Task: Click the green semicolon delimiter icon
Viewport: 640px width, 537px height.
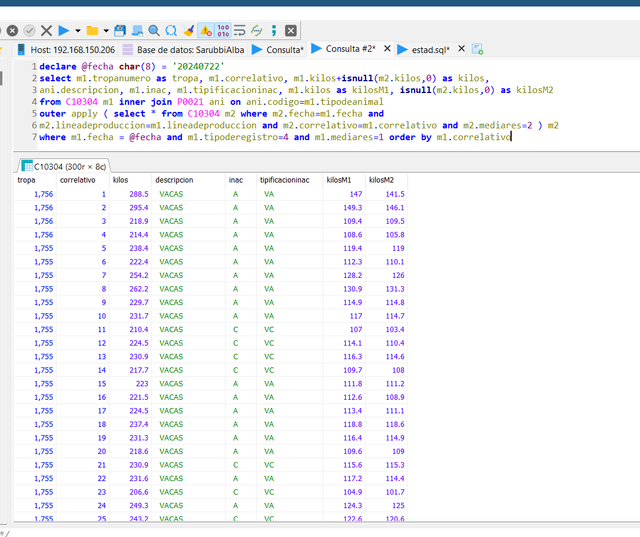Action: point(273,31)
